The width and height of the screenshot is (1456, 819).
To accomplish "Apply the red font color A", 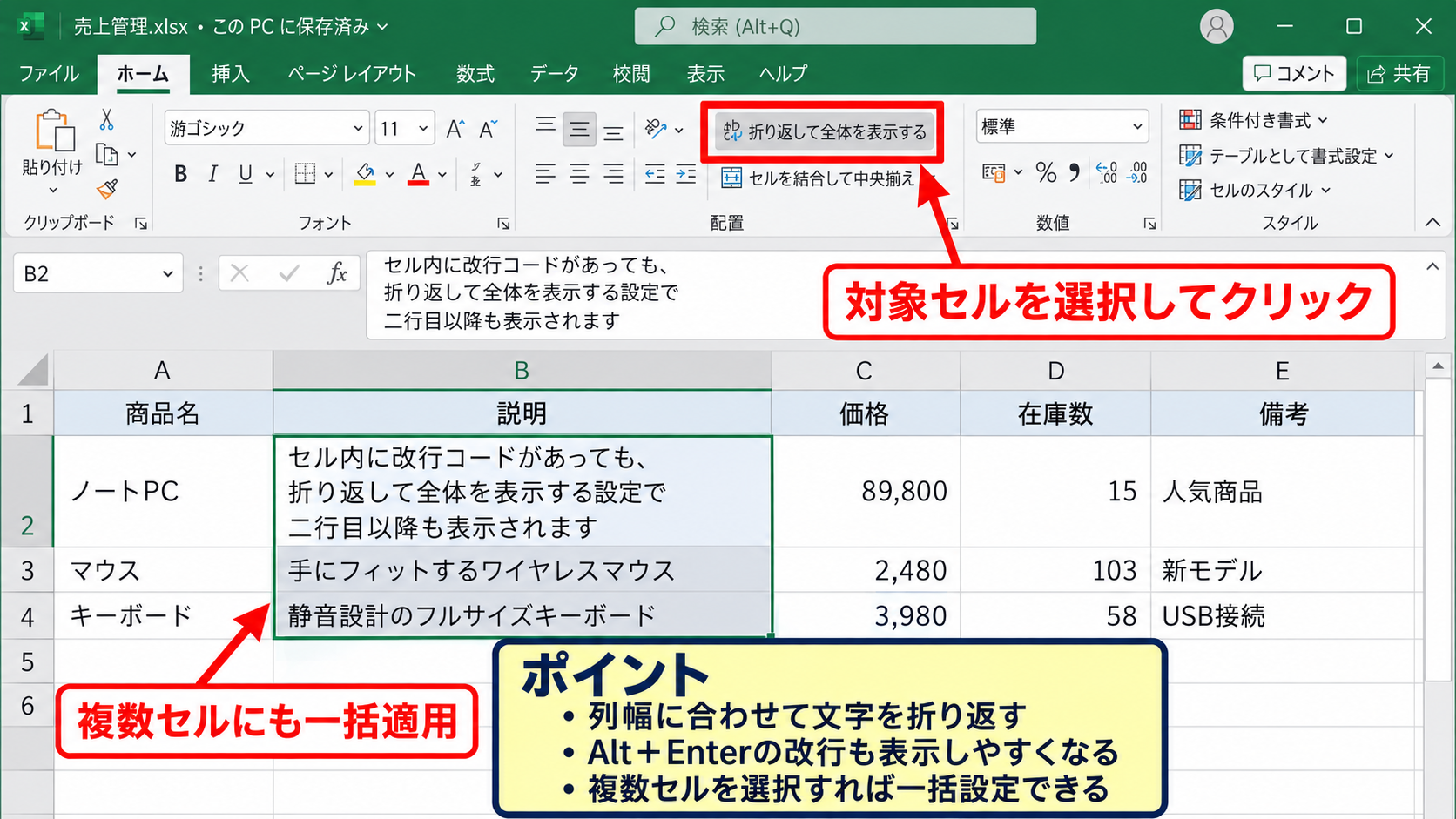I will 419,174.
